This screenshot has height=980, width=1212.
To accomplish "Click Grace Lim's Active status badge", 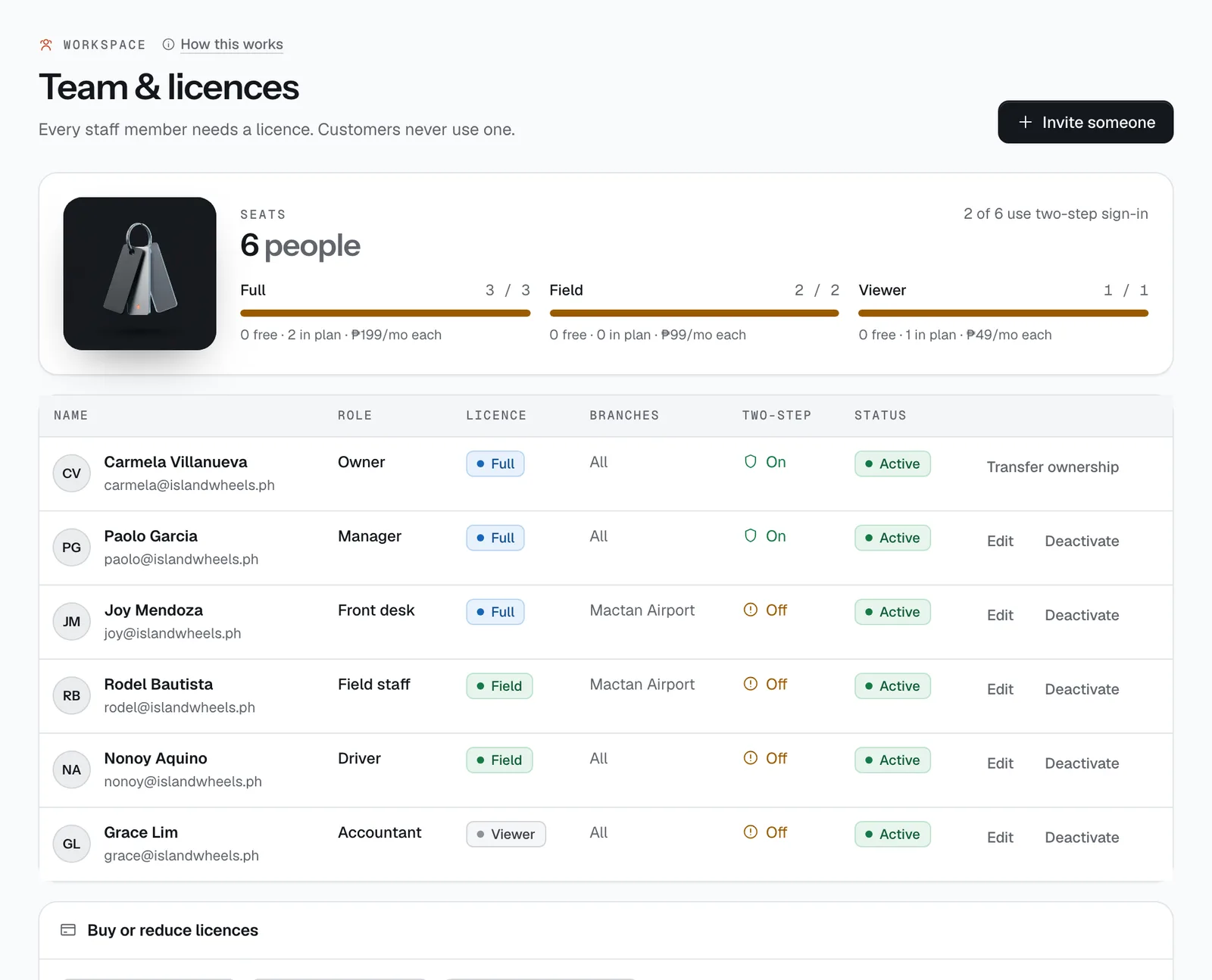I will (x=892, y=835).
